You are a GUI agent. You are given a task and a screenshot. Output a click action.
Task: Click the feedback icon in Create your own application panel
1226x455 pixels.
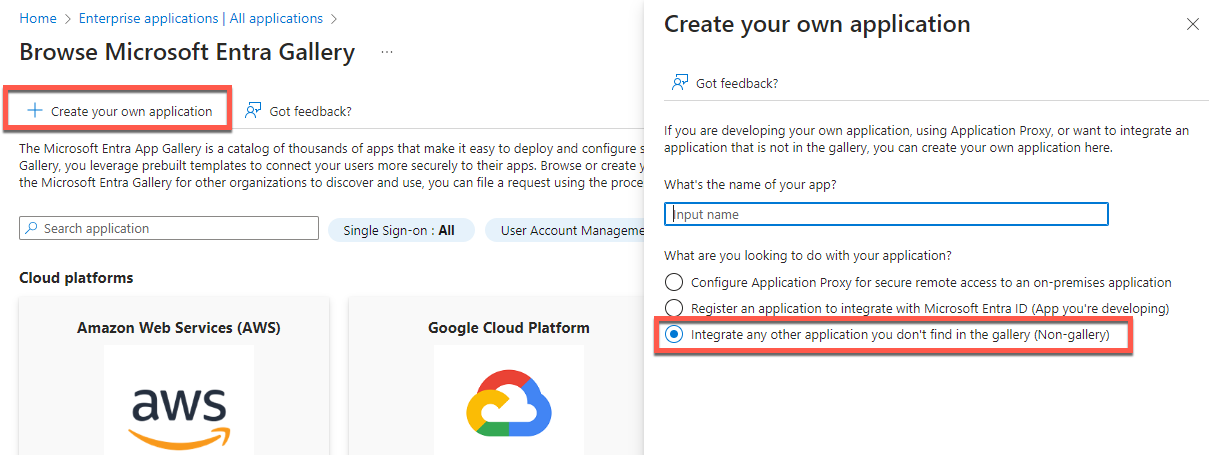[x=680, y=83]
